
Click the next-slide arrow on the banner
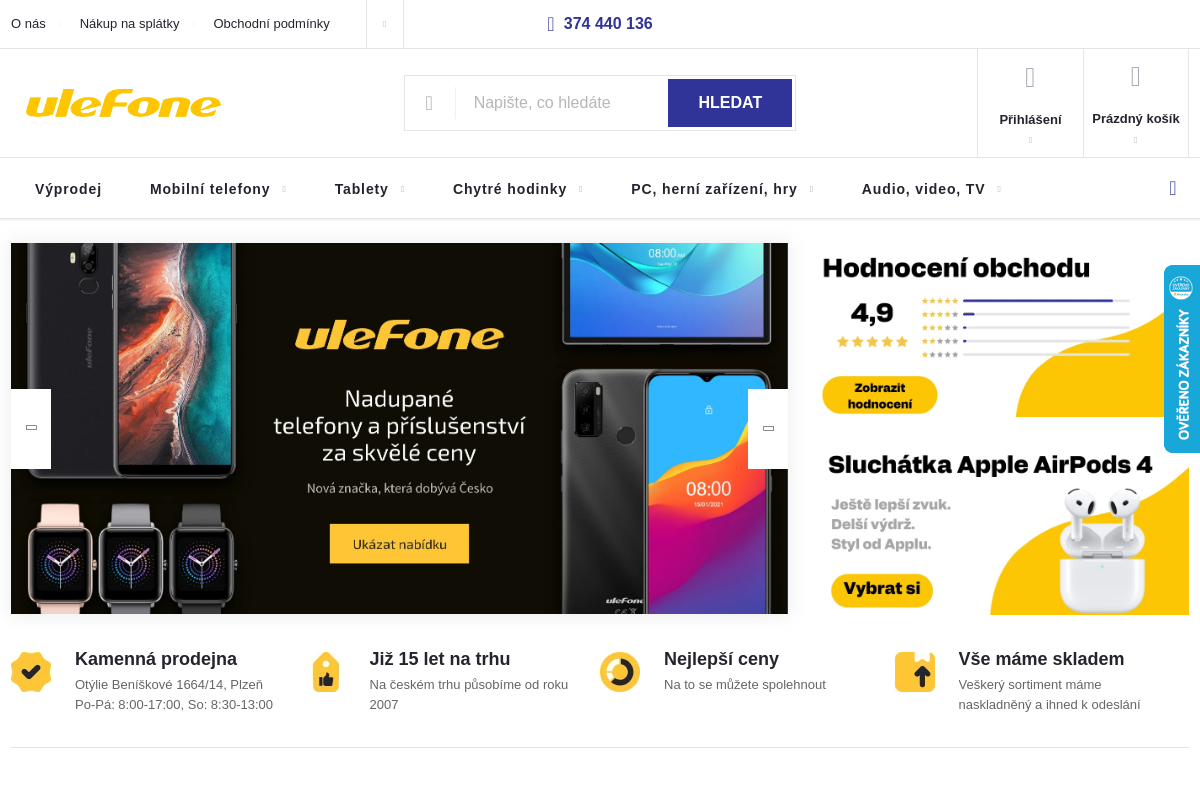pyautogui.click(x=767, y=428)
